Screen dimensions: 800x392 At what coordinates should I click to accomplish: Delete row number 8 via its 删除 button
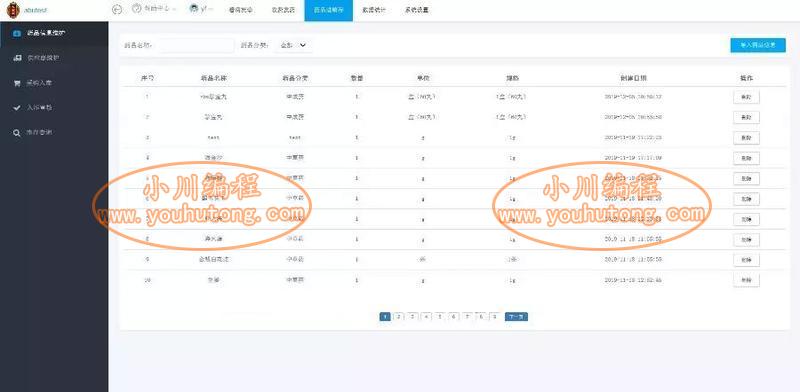[746, 239]
